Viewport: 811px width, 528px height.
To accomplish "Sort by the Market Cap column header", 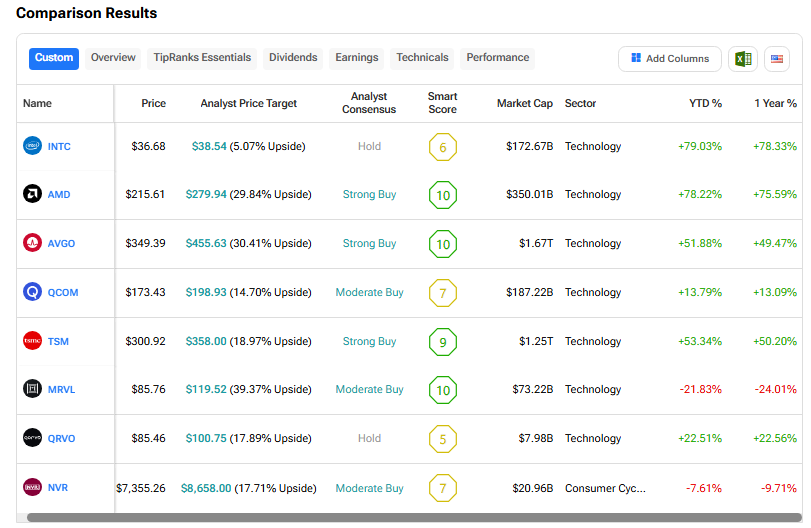I will pos(524,103).
